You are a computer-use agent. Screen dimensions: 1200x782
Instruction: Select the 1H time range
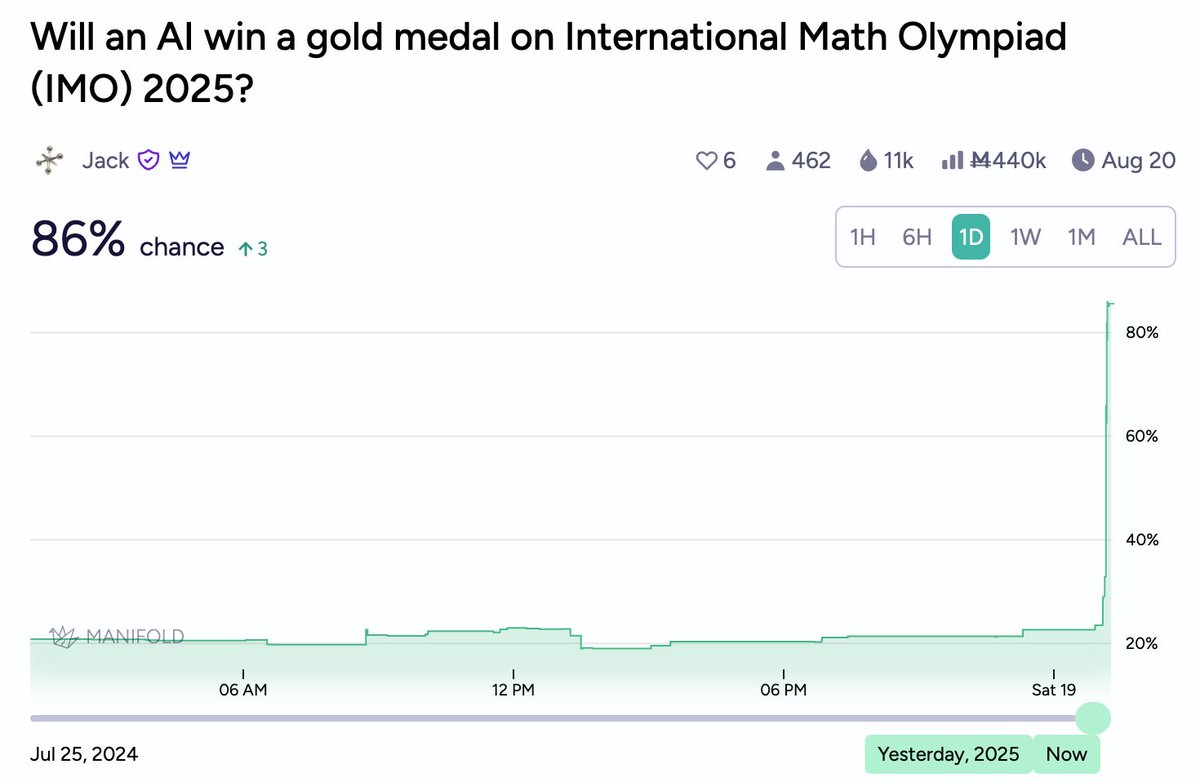tap(863, 237)
